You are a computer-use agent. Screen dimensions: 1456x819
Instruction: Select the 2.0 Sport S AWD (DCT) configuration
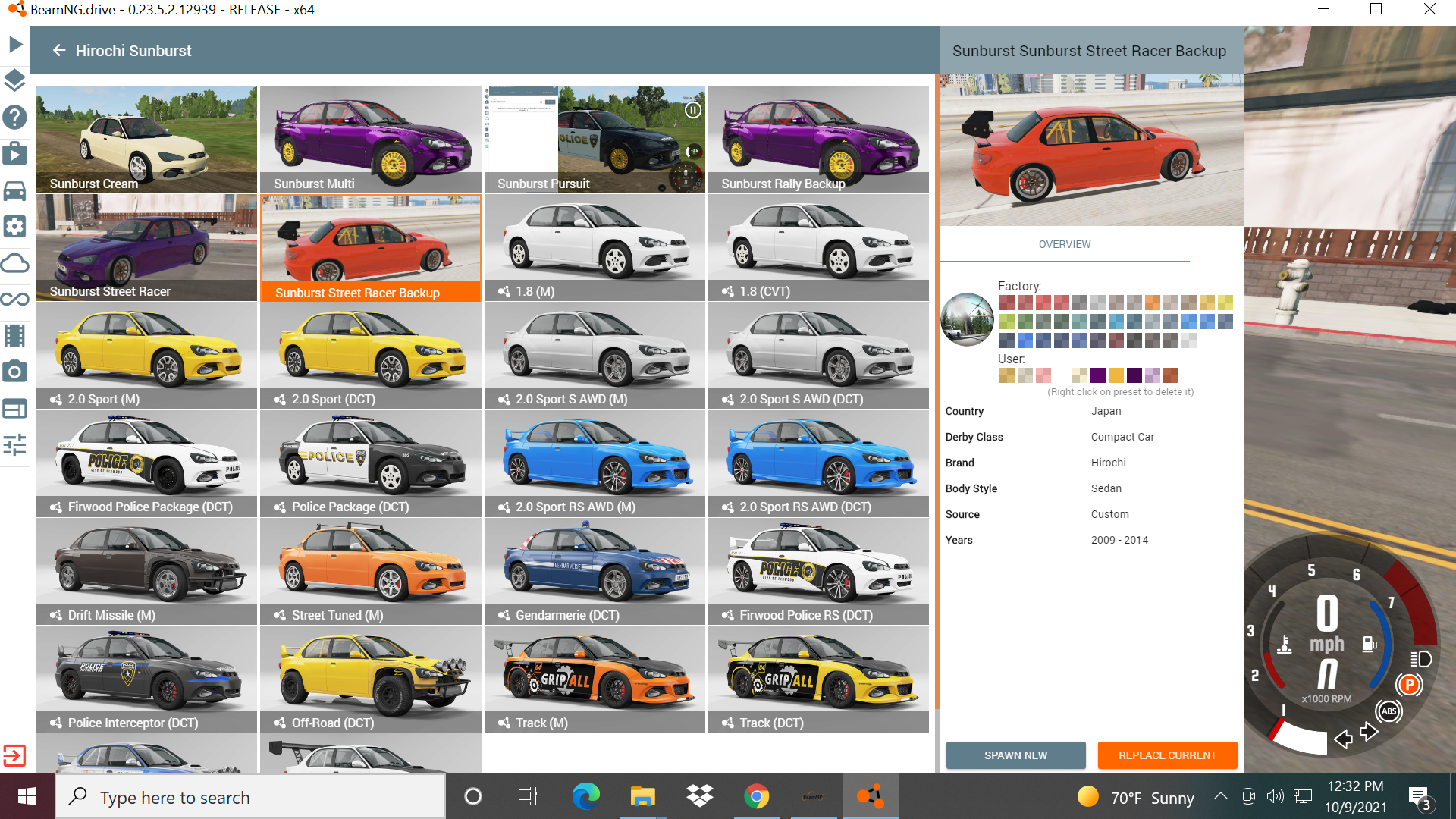(x=818, y=355)
